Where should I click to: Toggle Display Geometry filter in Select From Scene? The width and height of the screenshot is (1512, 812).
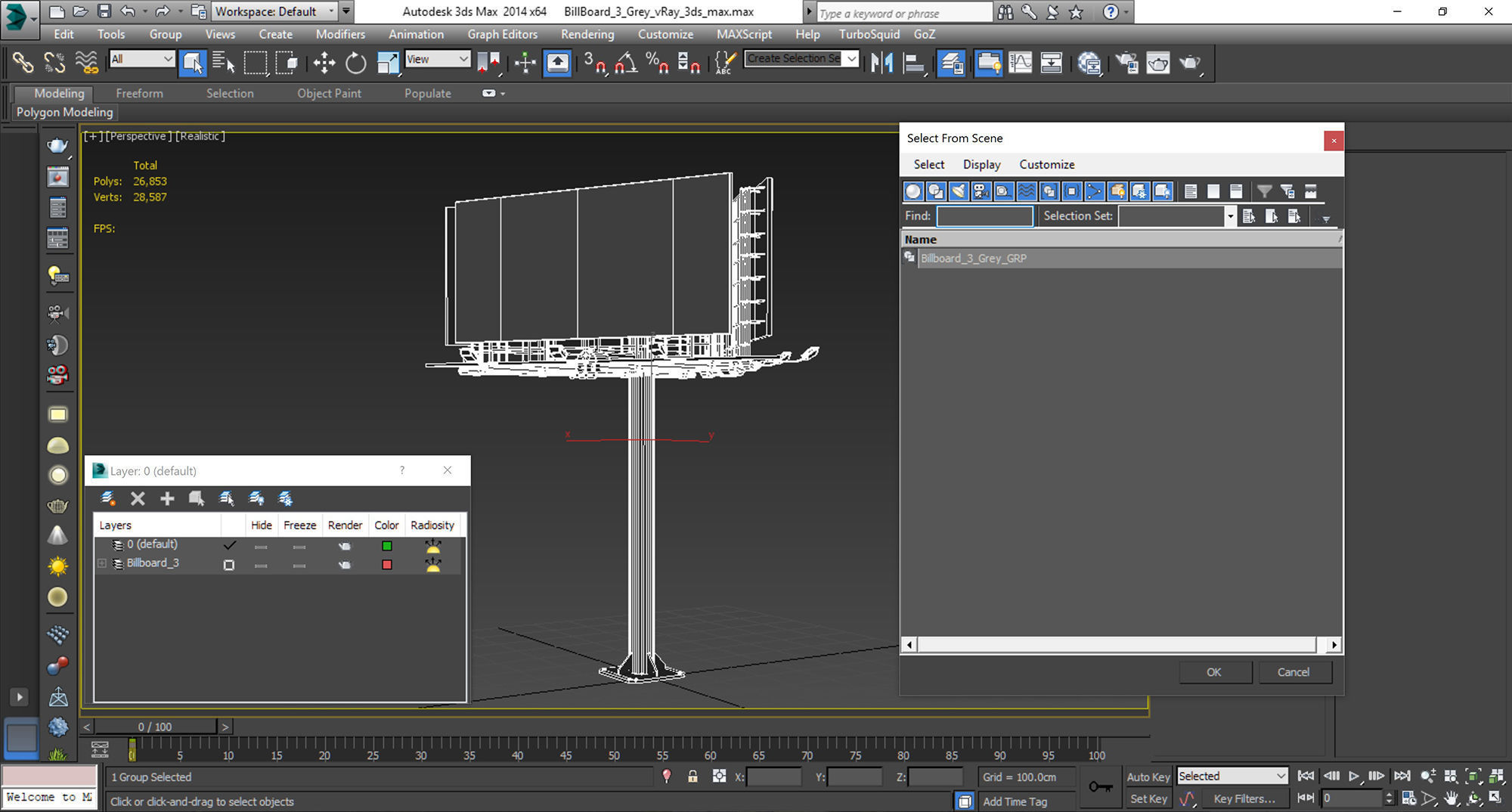[x=913, y=191]
